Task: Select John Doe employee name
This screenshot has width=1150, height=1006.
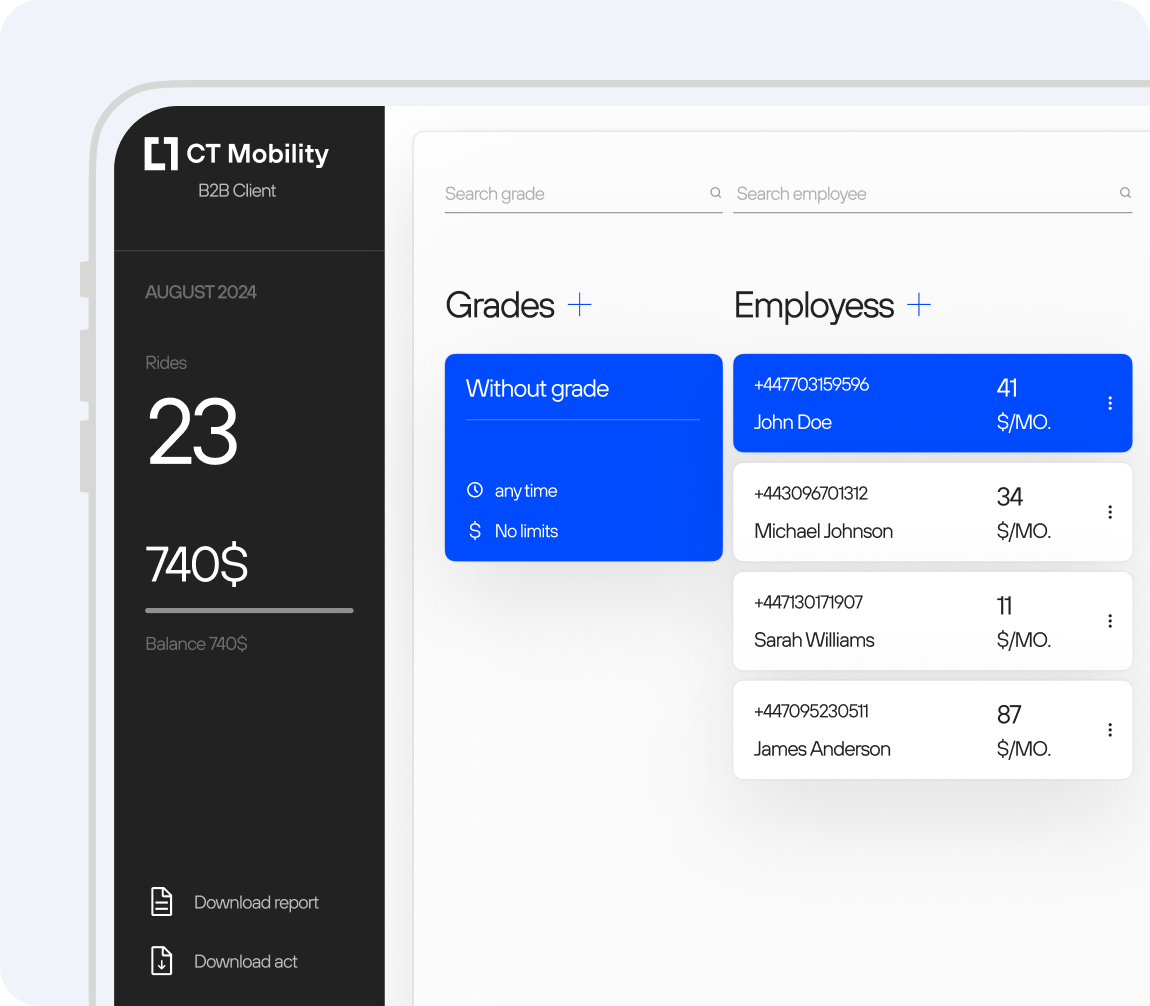Action: (x=793, y=422)
